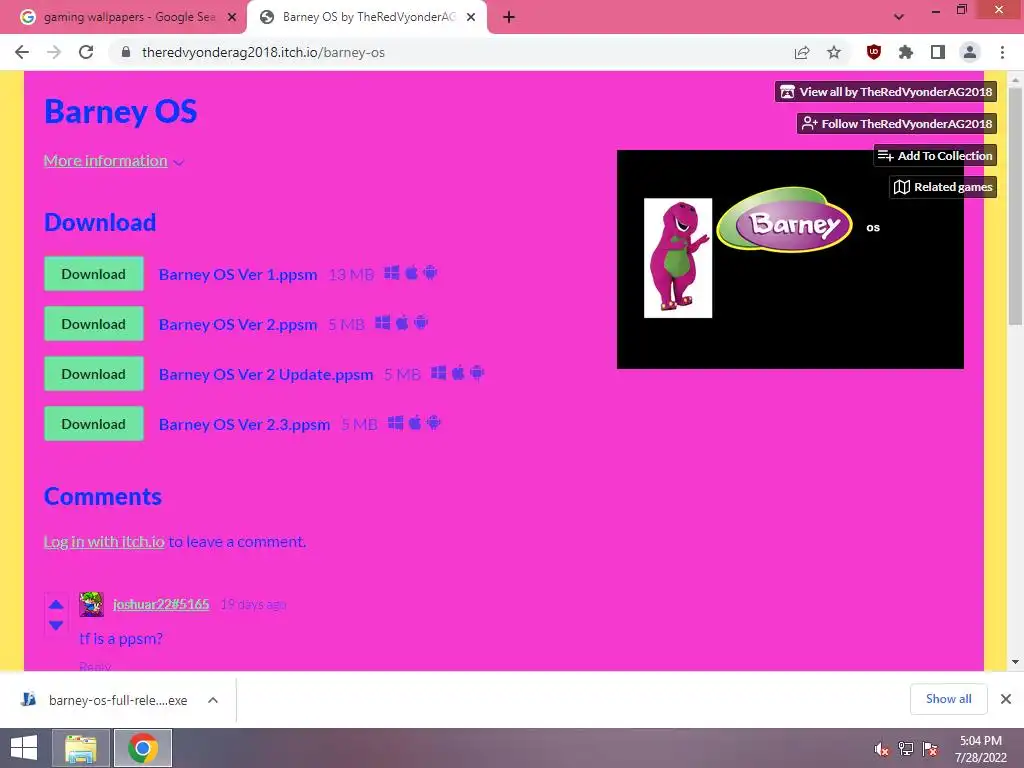This screenshot has width=1024, height=768.
Task: Click the site lock icon
Action: pyautogui.click(x=126, y=52)
